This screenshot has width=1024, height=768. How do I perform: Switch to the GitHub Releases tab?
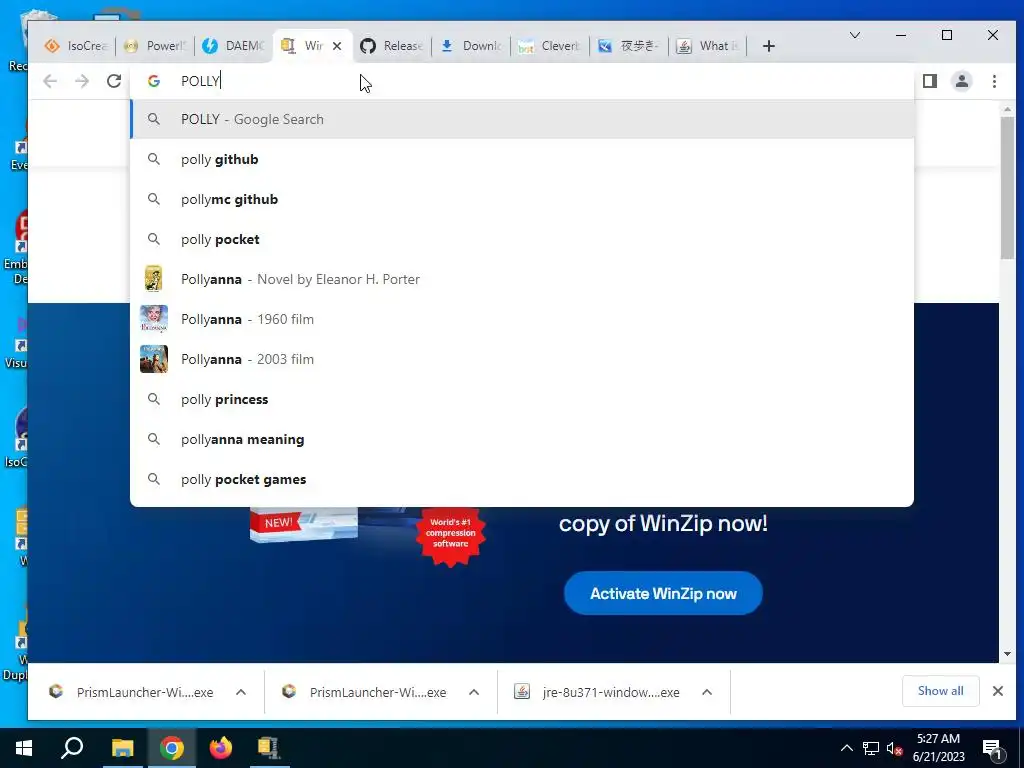click(x=392, y=46)
